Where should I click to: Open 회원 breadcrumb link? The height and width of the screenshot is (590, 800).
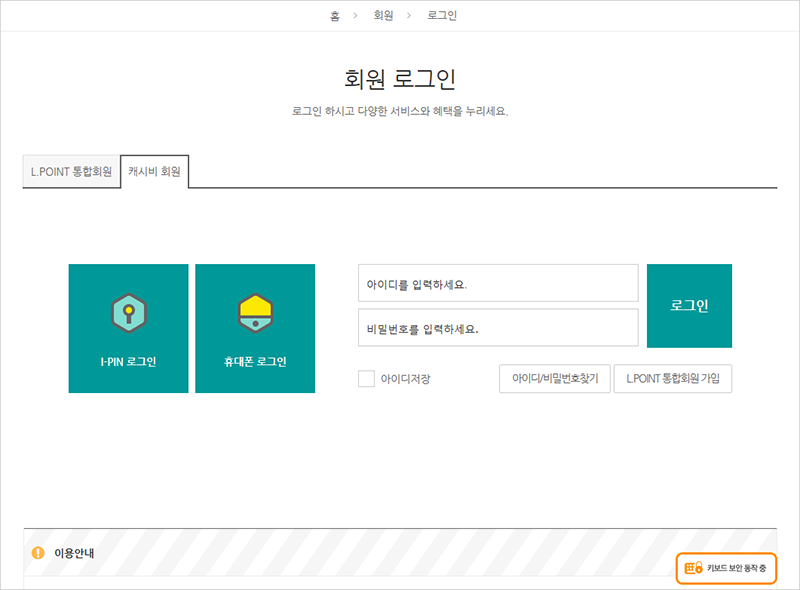pos(383,16)
